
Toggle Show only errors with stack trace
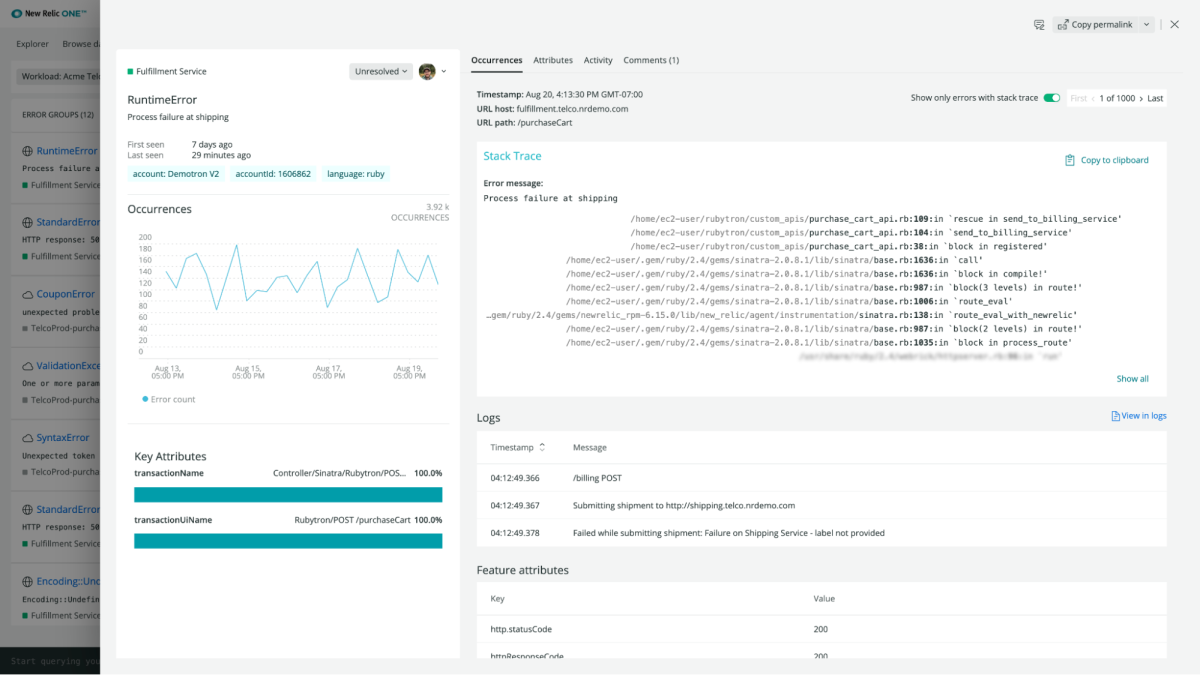[1051, 98]
